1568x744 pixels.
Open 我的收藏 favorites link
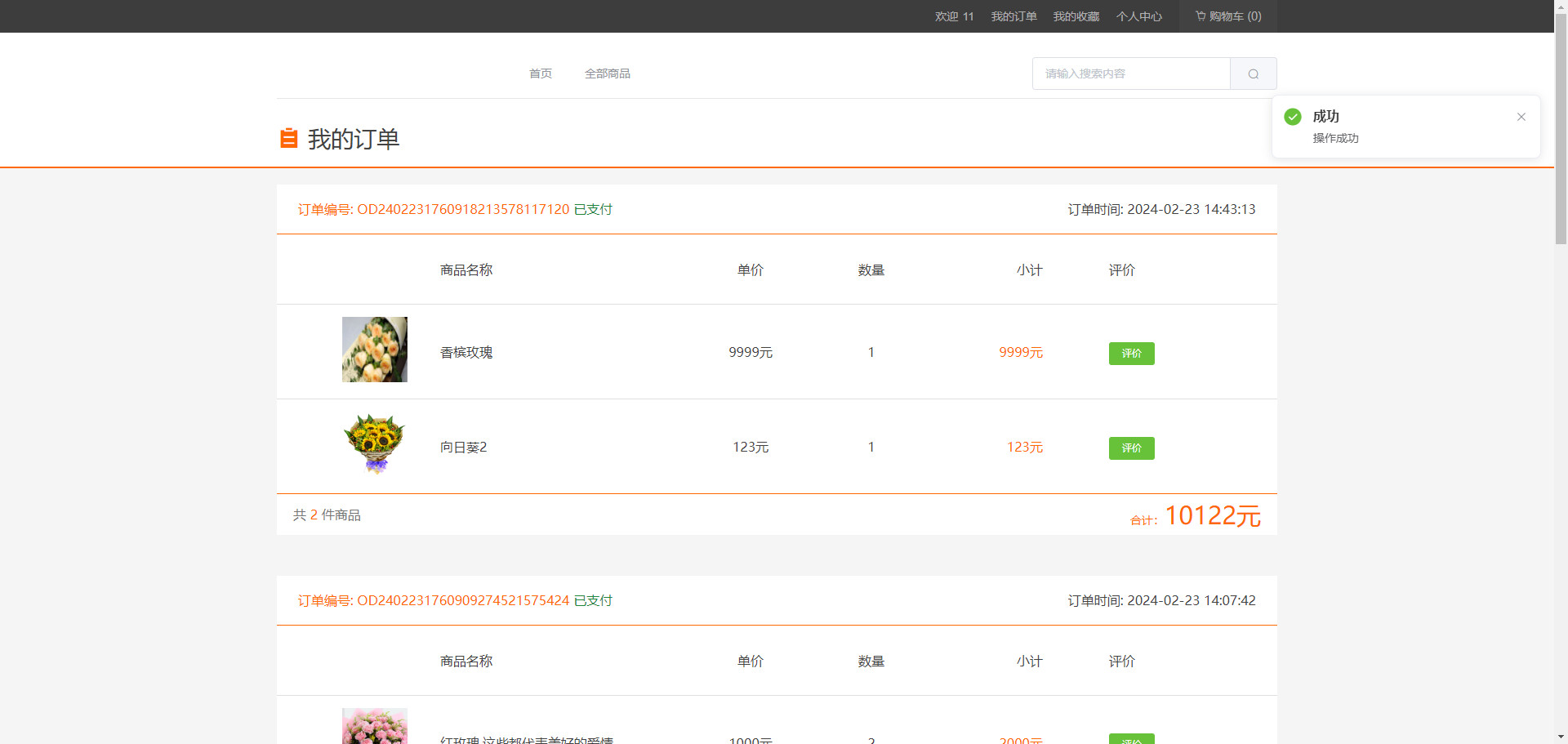tap(1076, 16)
